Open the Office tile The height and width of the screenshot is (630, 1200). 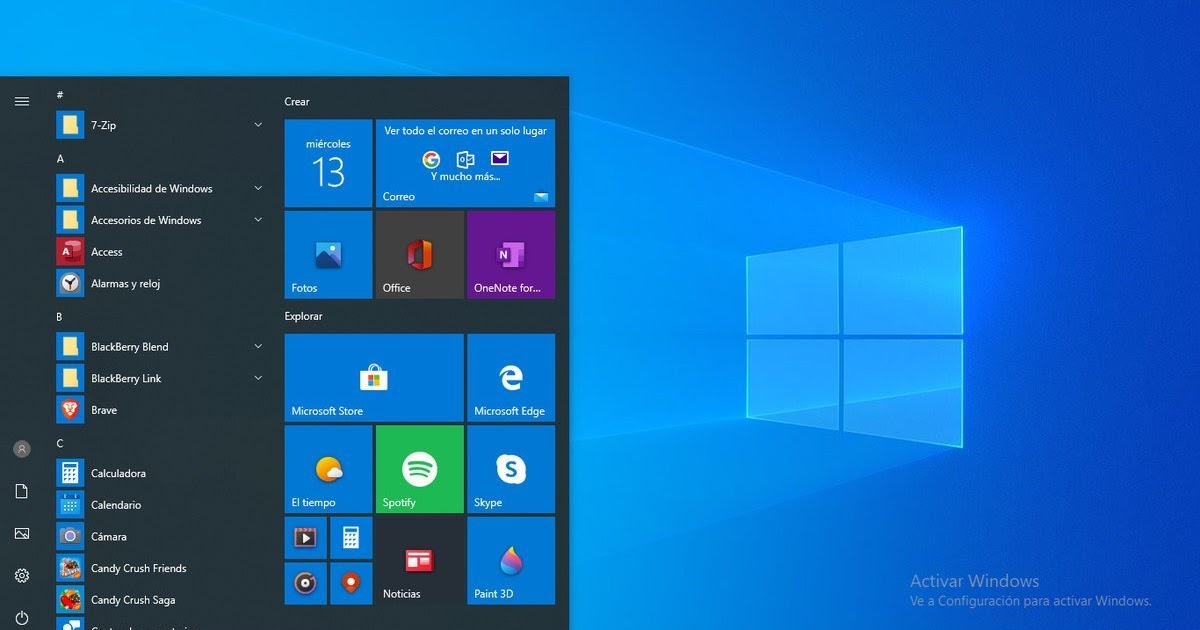419,253
